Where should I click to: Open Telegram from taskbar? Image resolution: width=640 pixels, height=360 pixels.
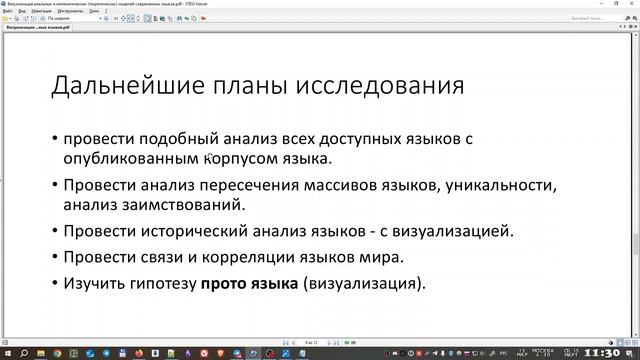click(106, 353)
